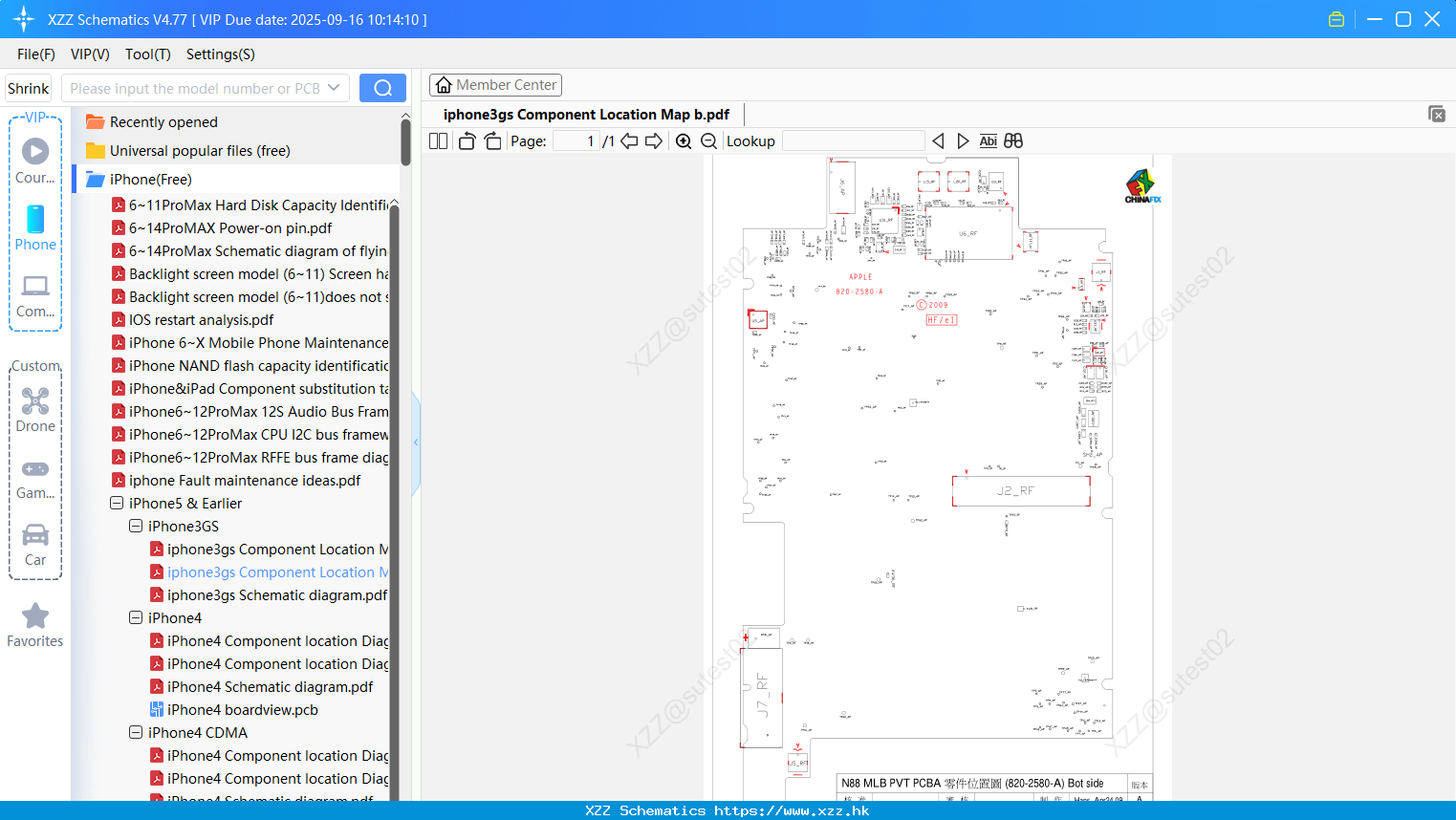The width and height of the screenshot is (1456, 820).
Task: Open Tool(T) menu
Action: pos(148,54)
